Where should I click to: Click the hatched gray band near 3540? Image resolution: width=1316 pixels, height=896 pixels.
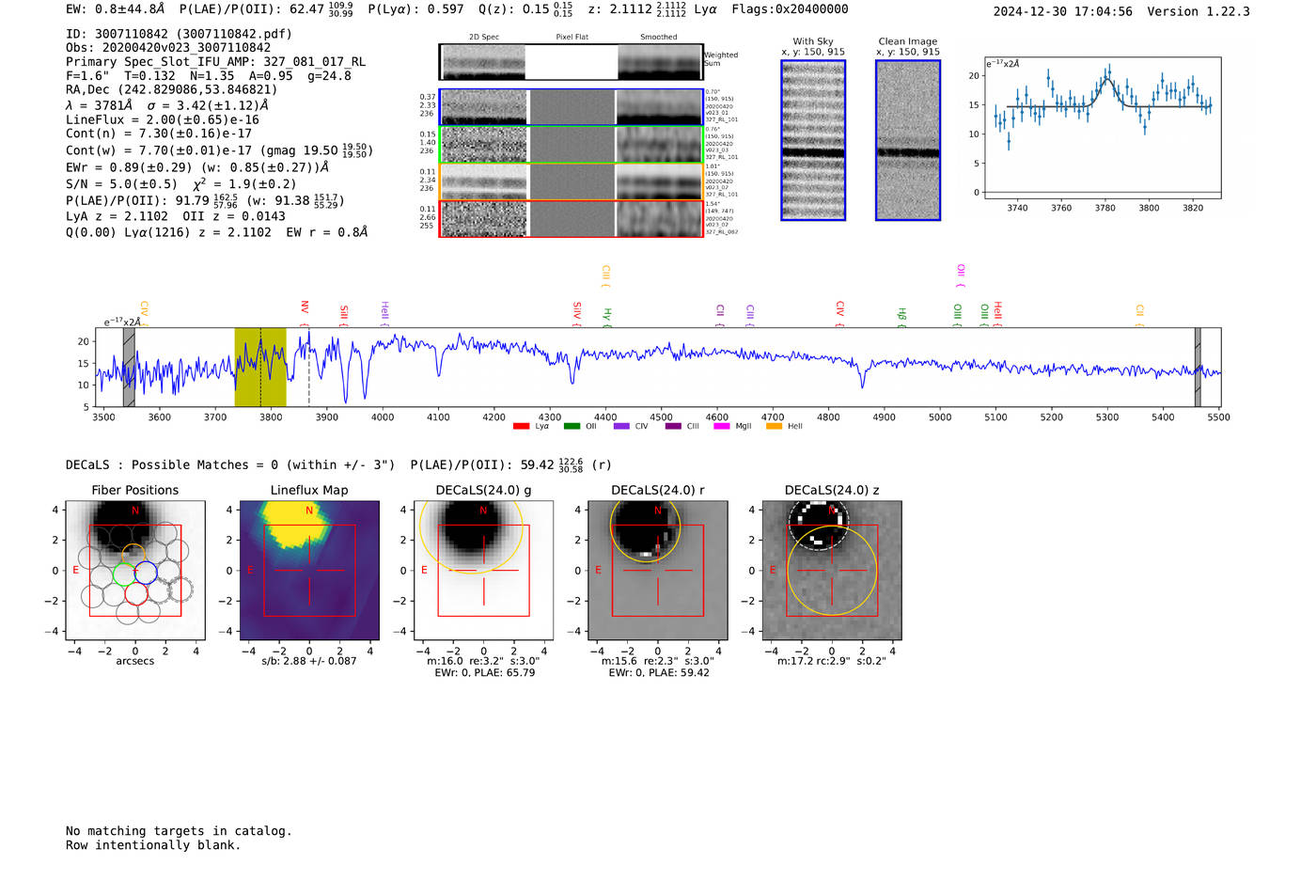(129, 368)
